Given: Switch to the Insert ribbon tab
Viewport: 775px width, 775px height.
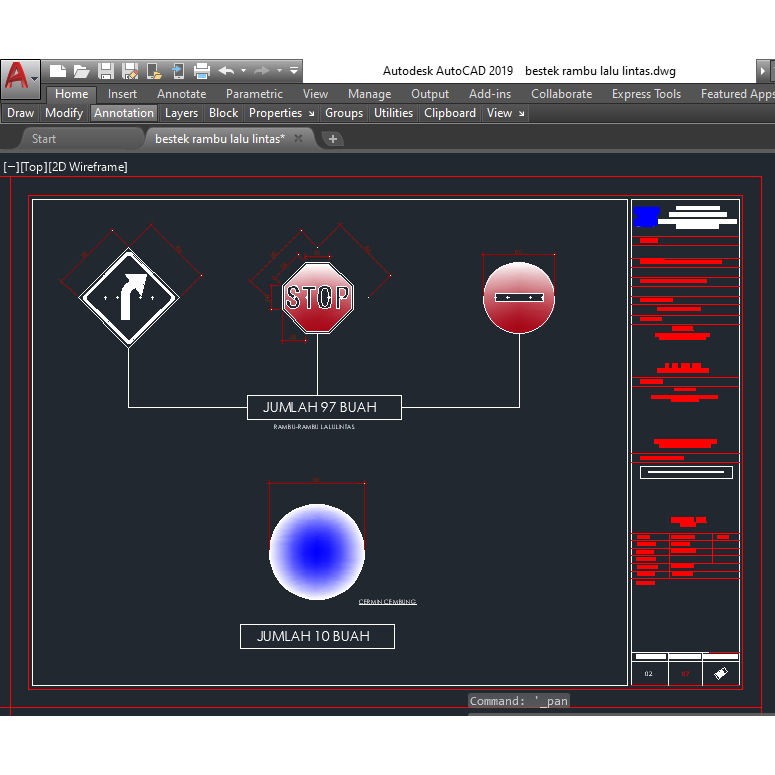Looking at the screenshot, I should (x=122, y=94).
